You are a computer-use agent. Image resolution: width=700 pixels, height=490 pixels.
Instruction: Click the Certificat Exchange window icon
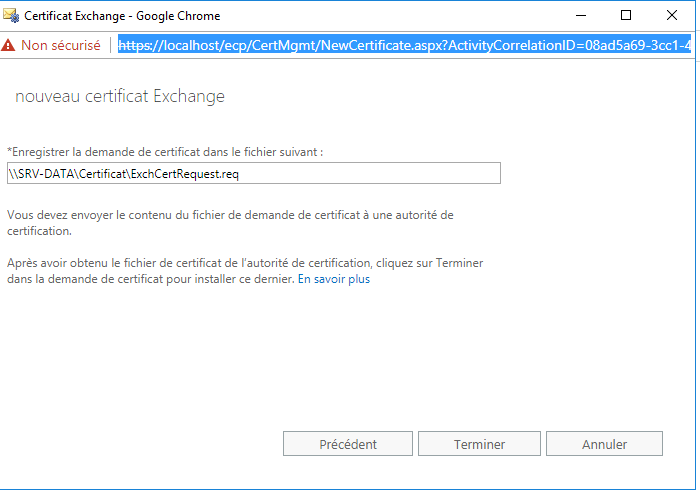11,15
